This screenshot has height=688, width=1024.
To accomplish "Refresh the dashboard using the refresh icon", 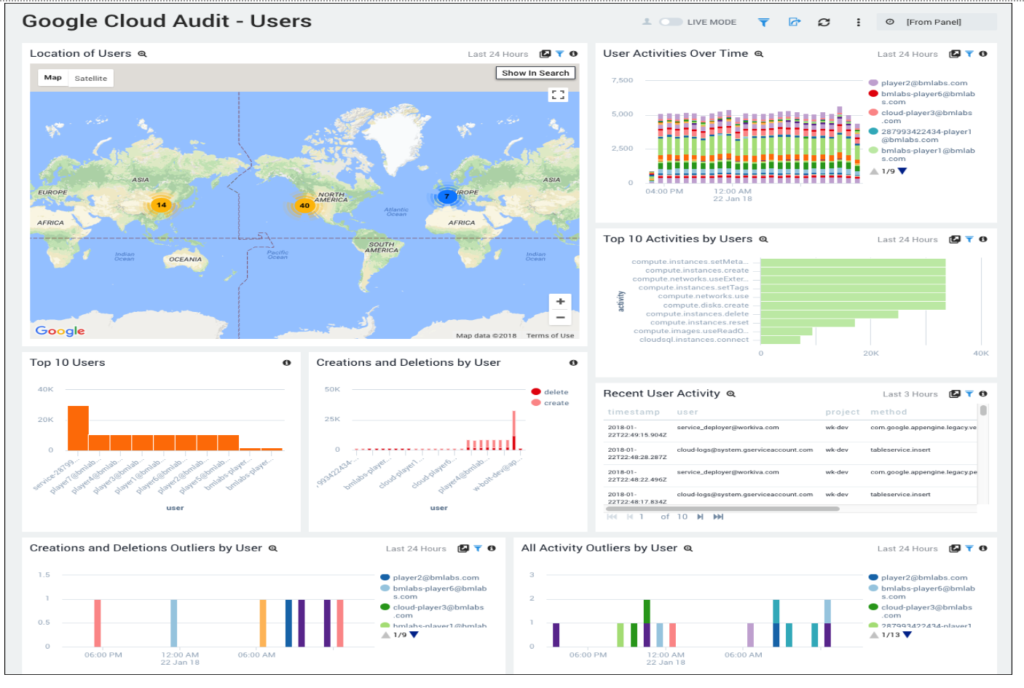I will tap(824, 22).
